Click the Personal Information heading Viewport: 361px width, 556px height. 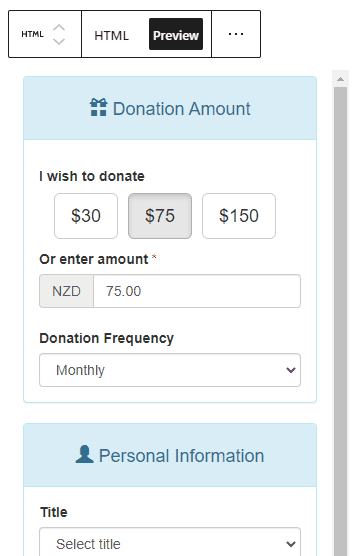click(x=181, y=456)
